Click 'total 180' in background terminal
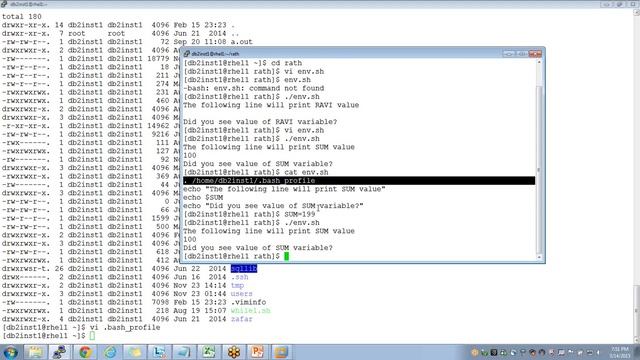 click(x=22, y=17)
